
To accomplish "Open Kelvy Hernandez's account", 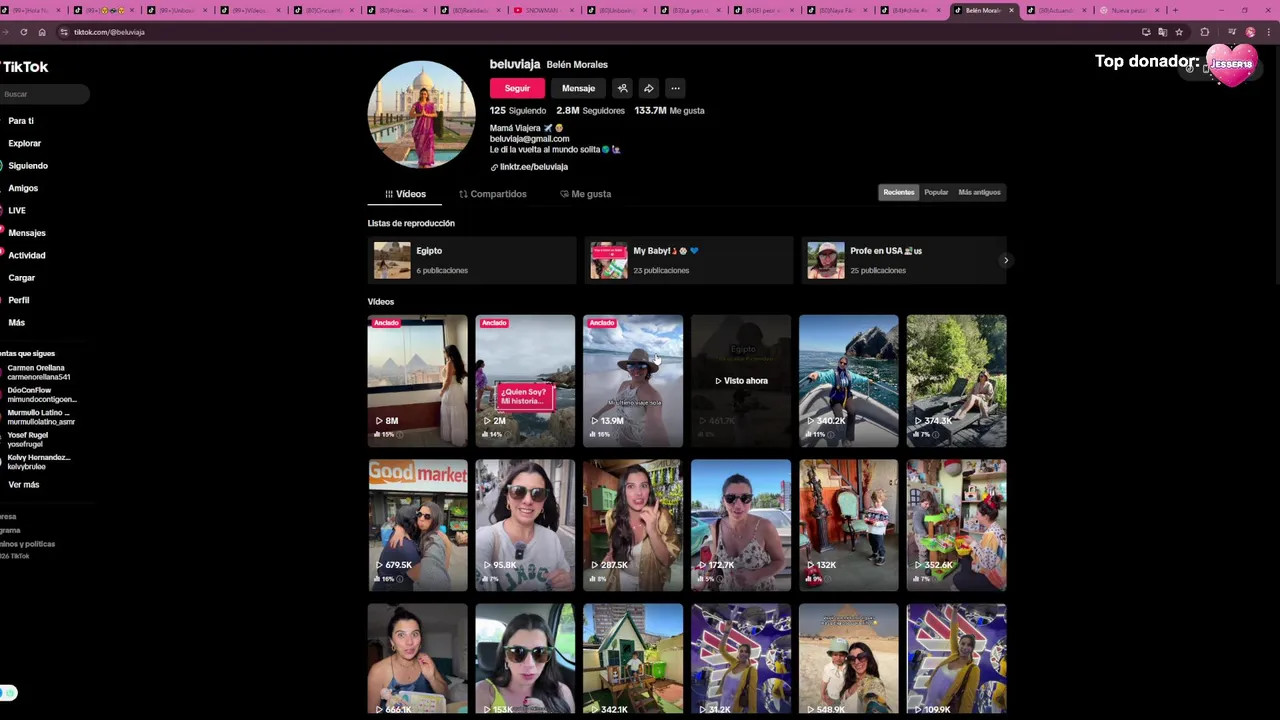I will tap(38, 461).
